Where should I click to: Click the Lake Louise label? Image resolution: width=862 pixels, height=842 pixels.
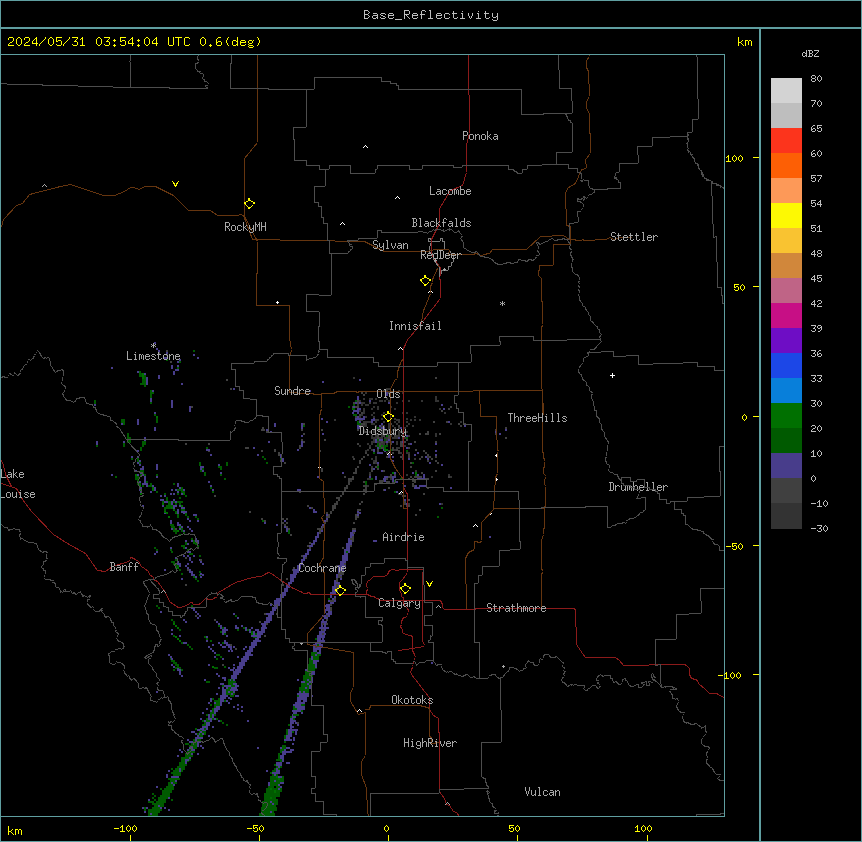[16, 484]
